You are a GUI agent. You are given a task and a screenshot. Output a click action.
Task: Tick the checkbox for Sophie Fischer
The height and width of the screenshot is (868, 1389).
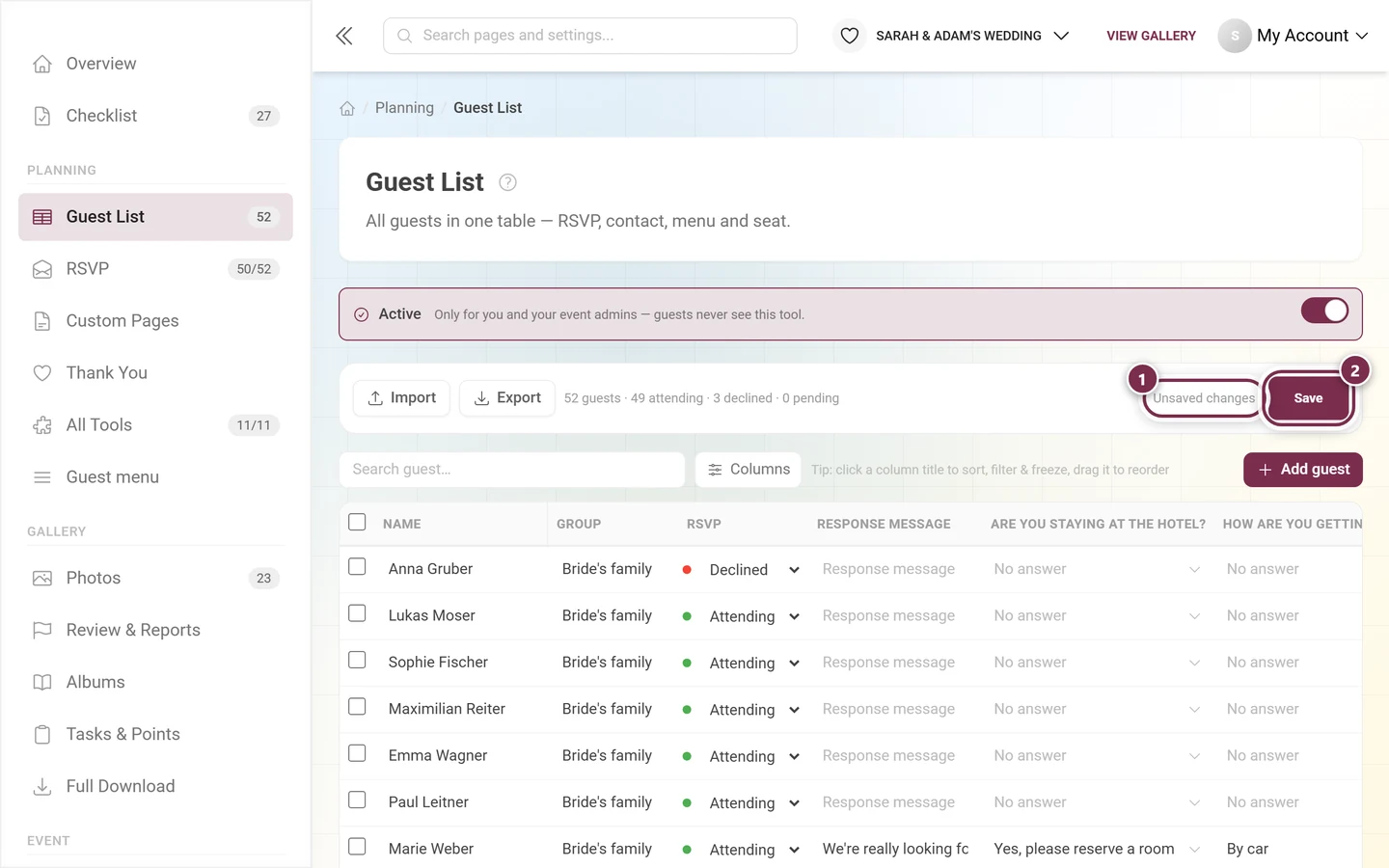tap(357, 660)
